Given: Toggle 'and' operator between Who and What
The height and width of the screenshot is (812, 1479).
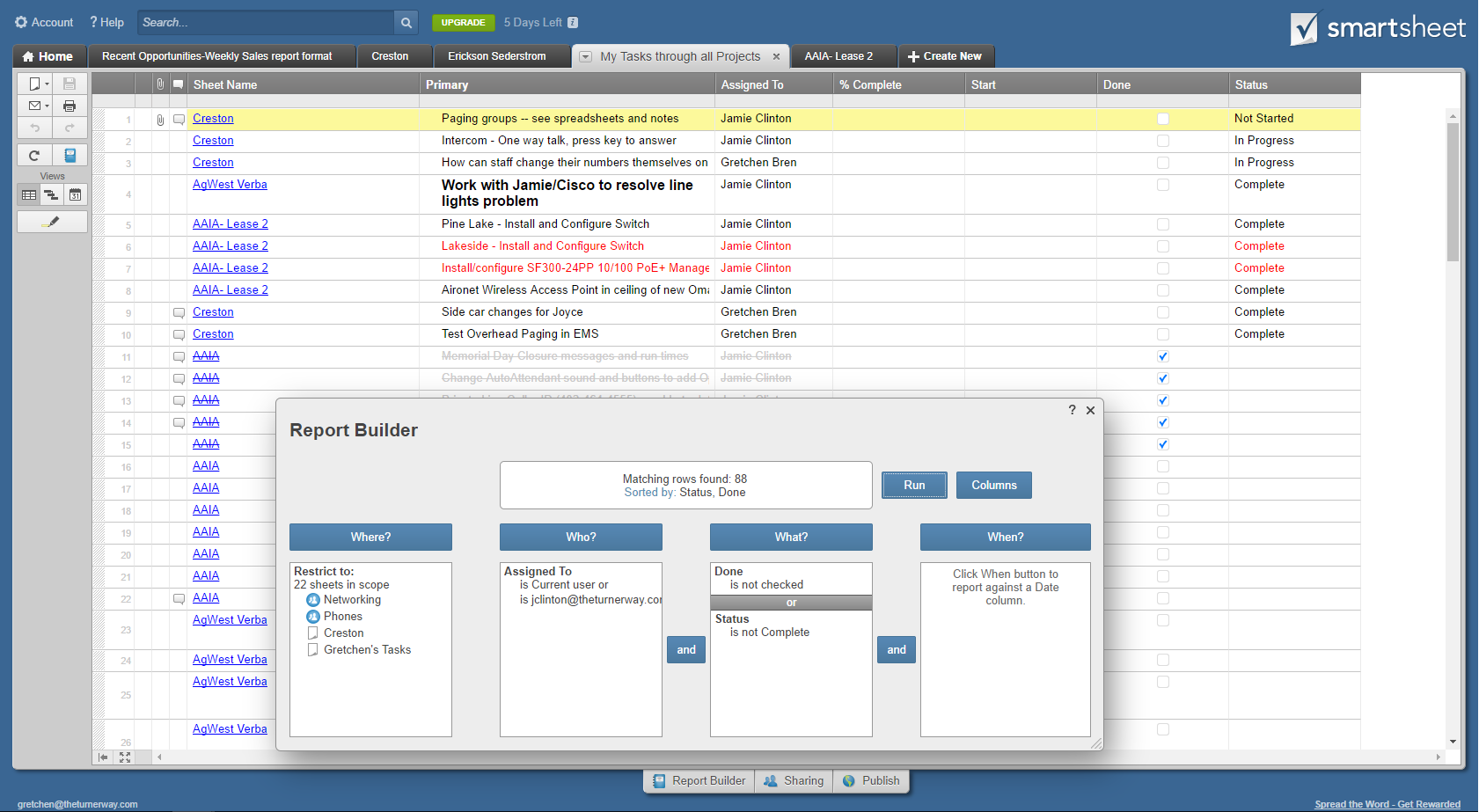Looking at the screenshot, I should click(x=686, y=650).
